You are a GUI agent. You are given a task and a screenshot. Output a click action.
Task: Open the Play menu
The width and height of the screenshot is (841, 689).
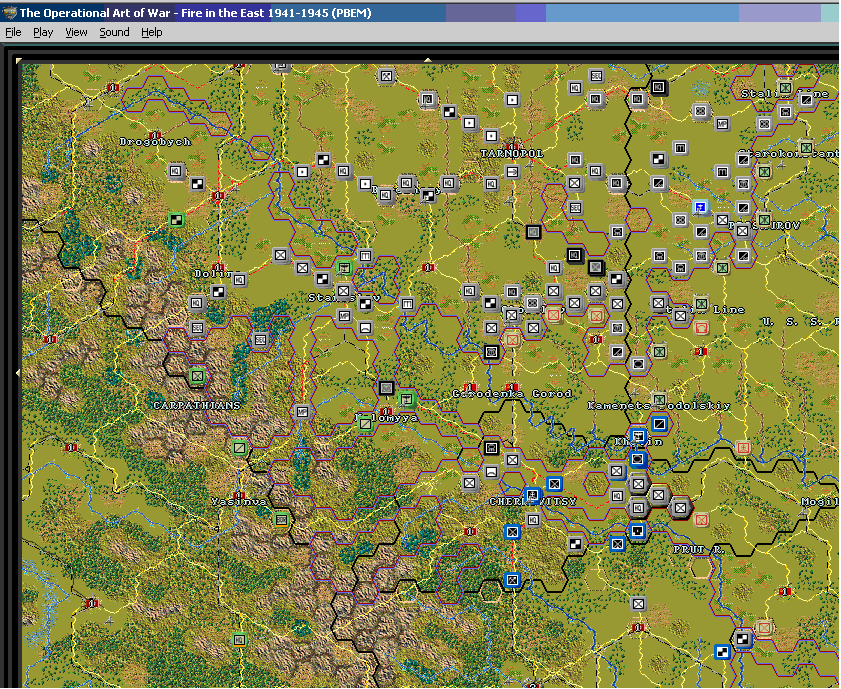[x=43, y=32]
